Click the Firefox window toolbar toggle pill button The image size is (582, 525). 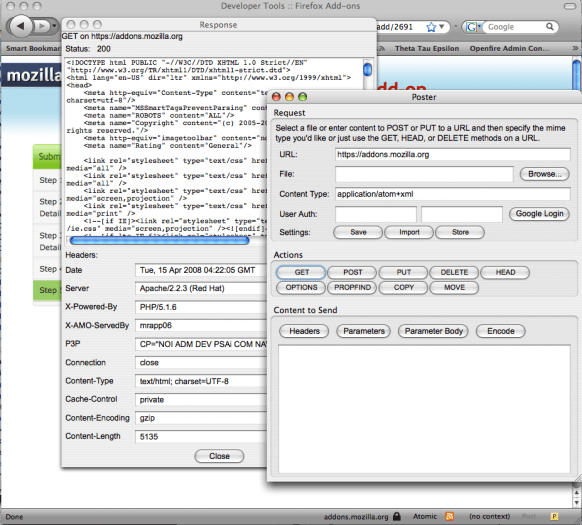coord(569,6)
